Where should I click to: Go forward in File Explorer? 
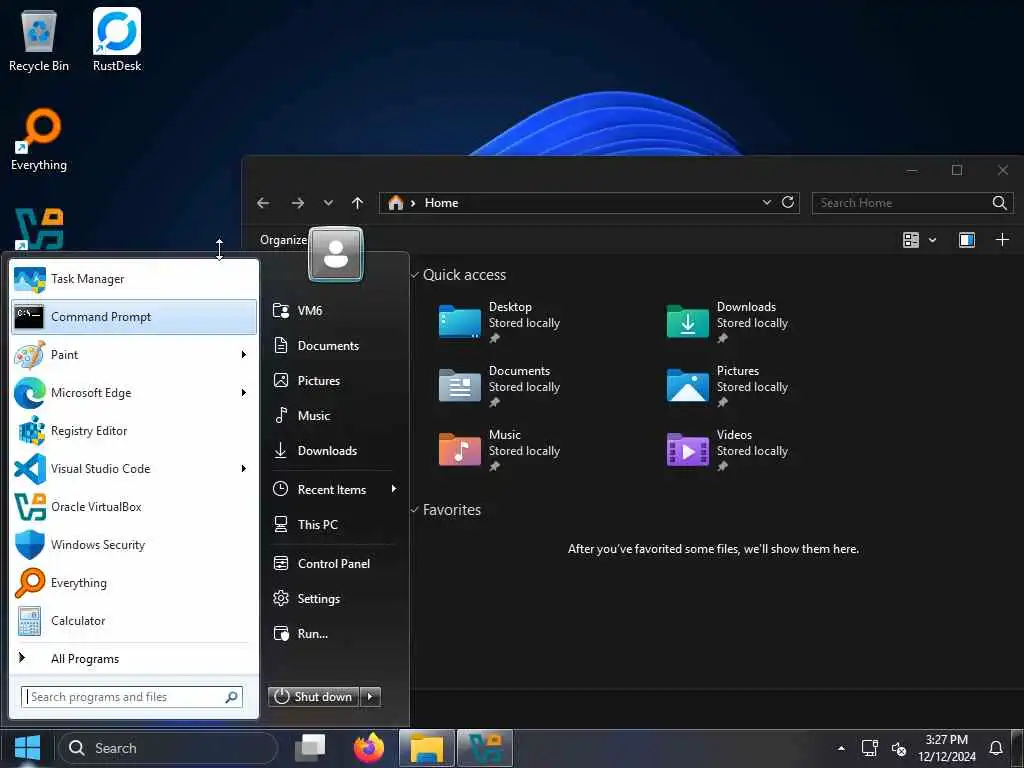click(x=298, y=203)
